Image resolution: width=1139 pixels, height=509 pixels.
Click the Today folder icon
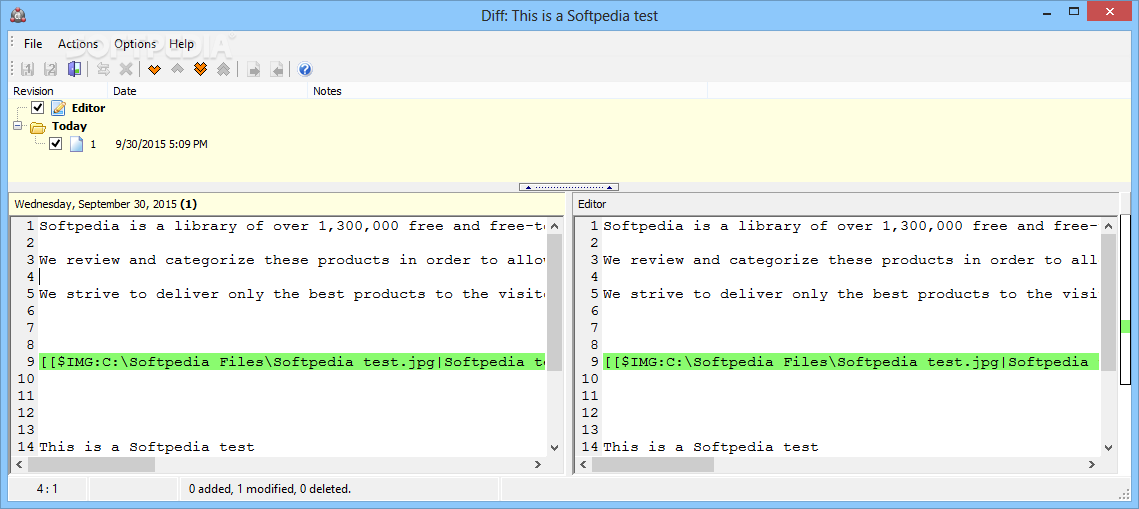click(38, 126)
